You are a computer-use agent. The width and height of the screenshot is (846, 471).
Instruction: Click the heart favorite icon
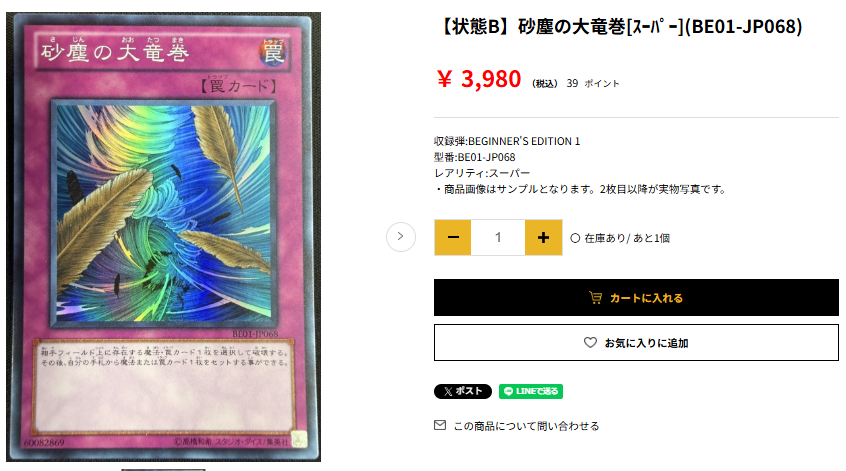pos(590,343)
